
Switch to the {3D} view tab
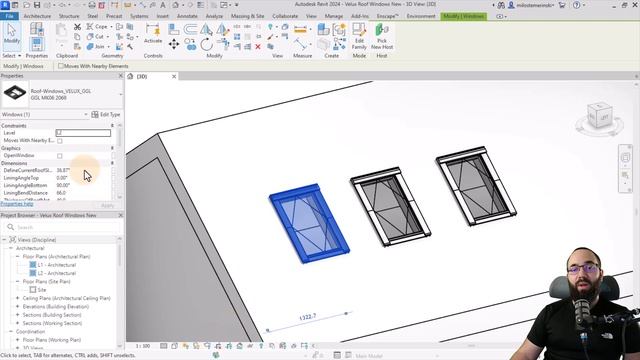pos(142,77)
